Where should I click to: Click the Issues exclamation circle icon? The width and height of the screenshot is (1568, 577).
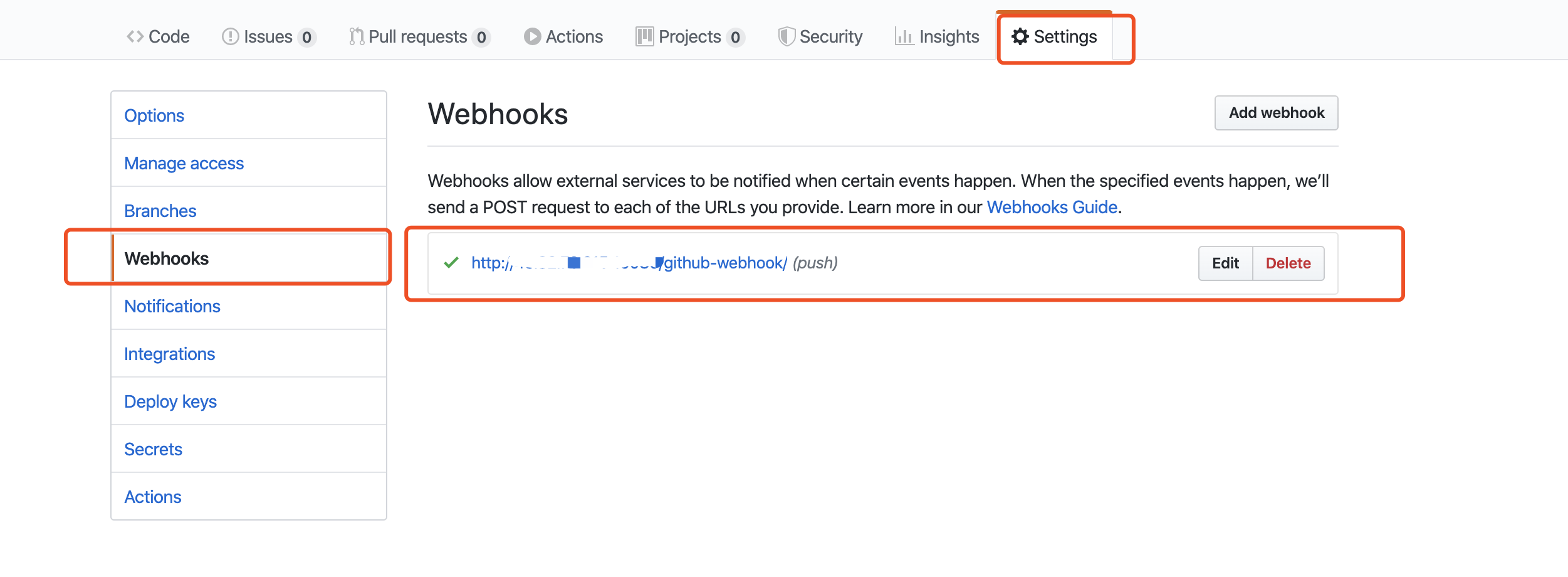(x=230, y=37)
